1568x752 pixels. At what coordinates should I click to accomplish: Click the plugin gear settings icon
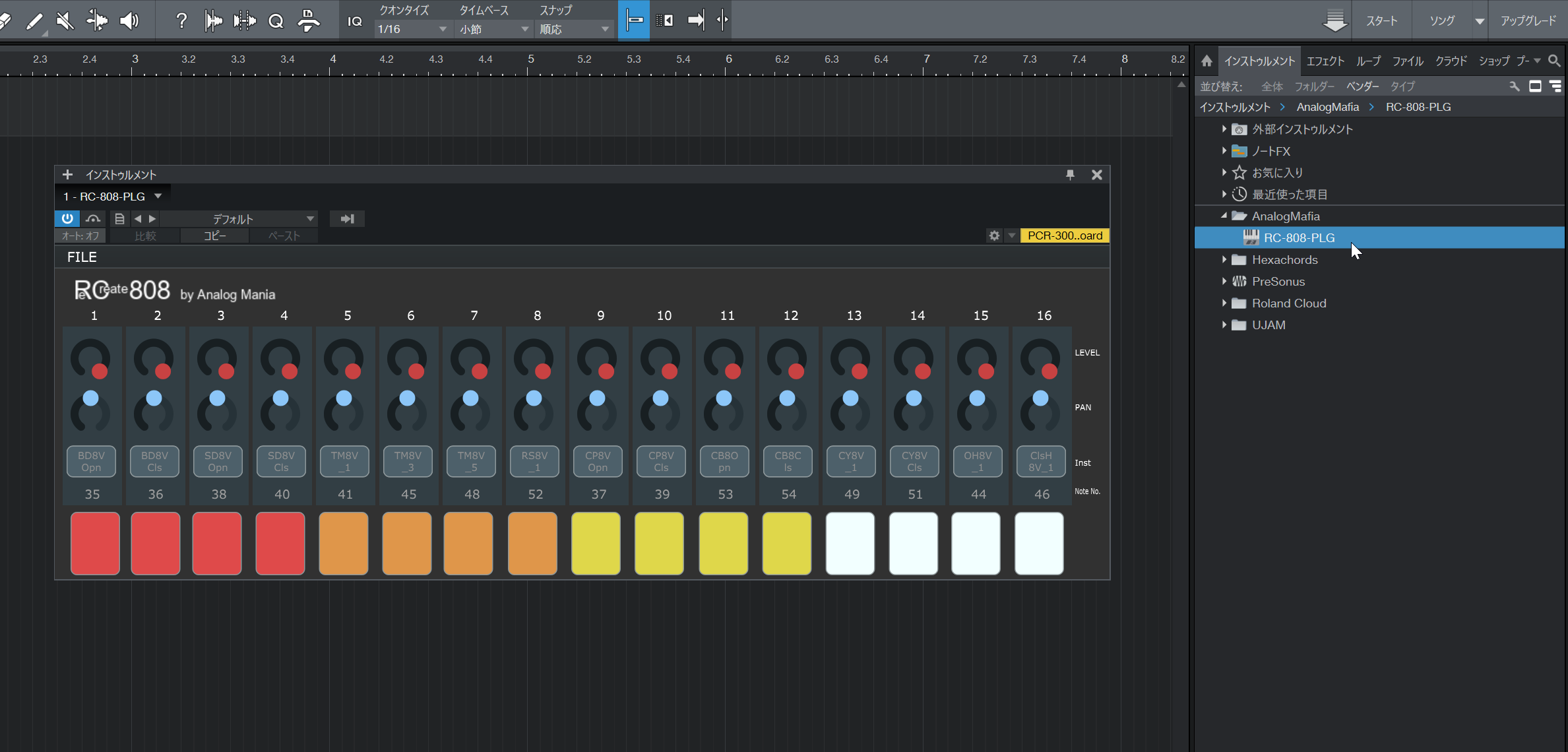pyautogui.click(x=994, y=235)
